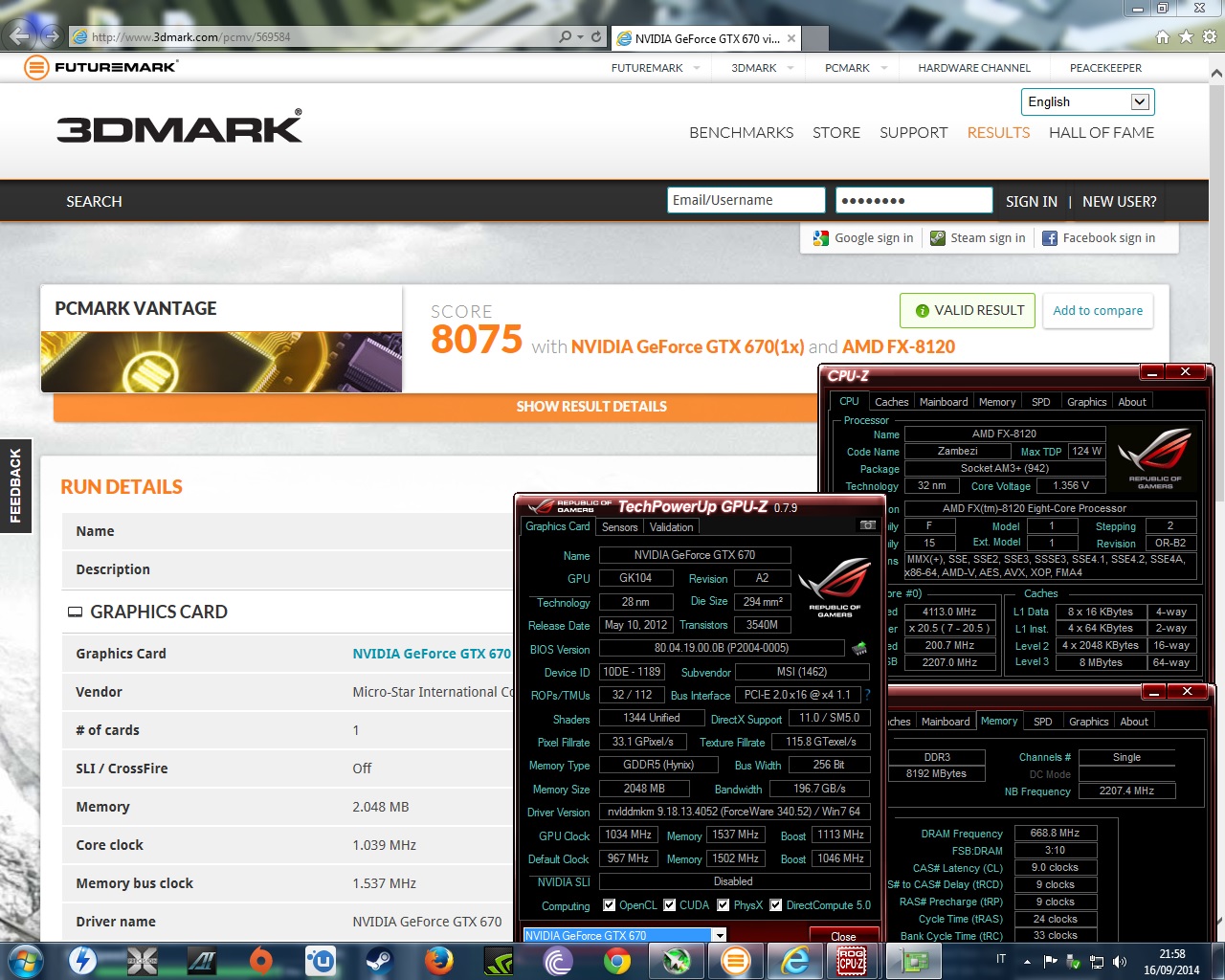
Task: Click the bus interface question mark in GPU-Z
Action: click(x=868, y=695)
